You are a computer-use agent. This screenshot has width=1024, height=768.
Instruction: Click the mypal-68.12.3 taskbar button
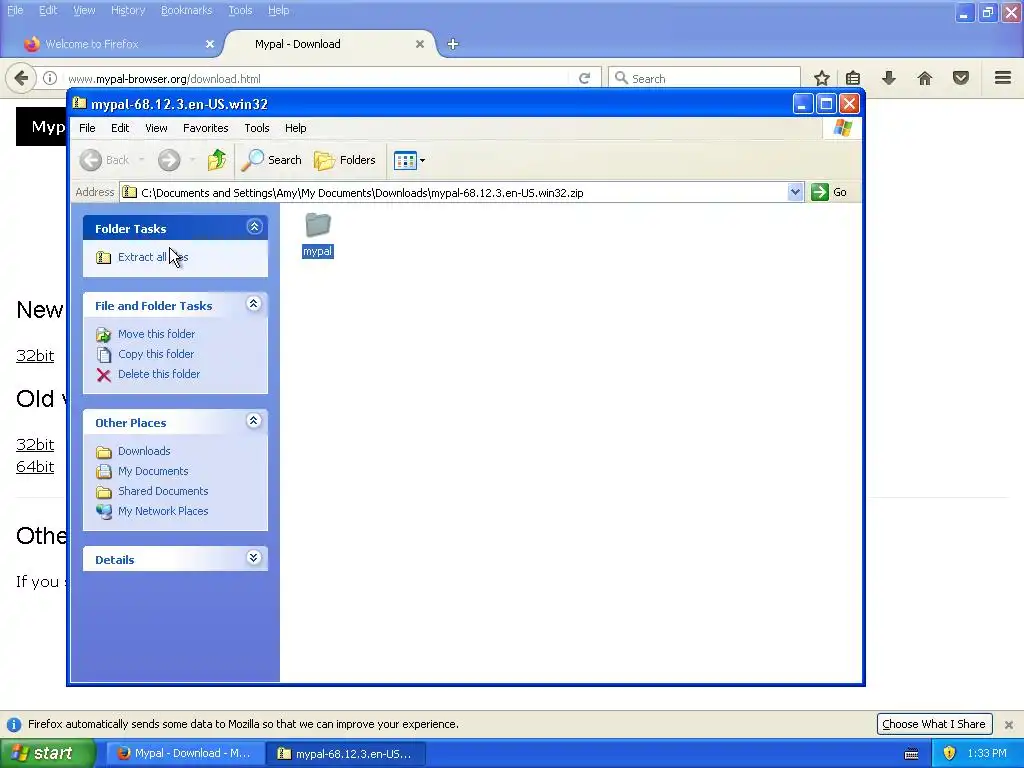click(x=346, y=754)
